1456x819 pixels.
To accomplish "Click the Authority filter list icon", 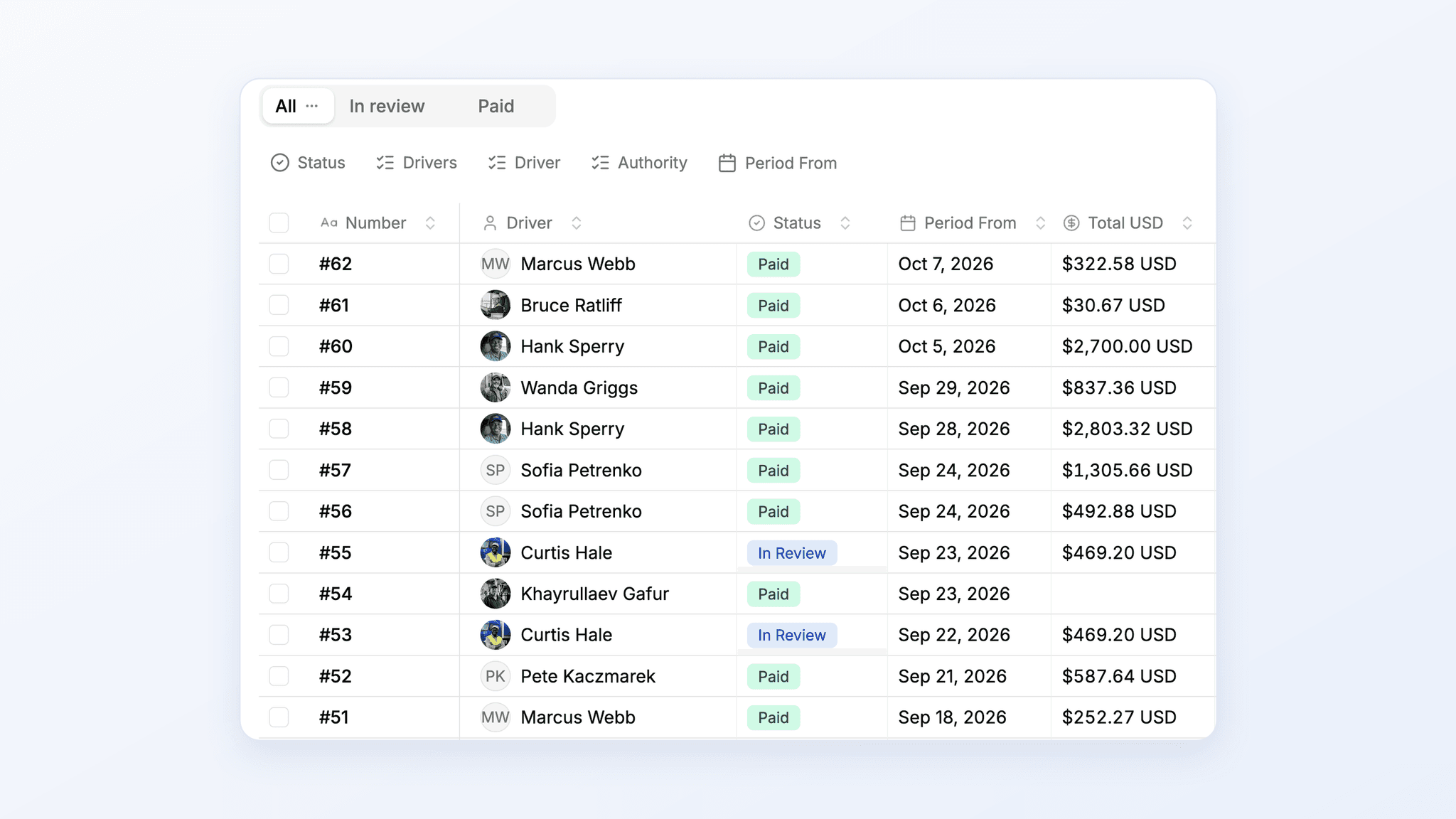I will (600, 163).
